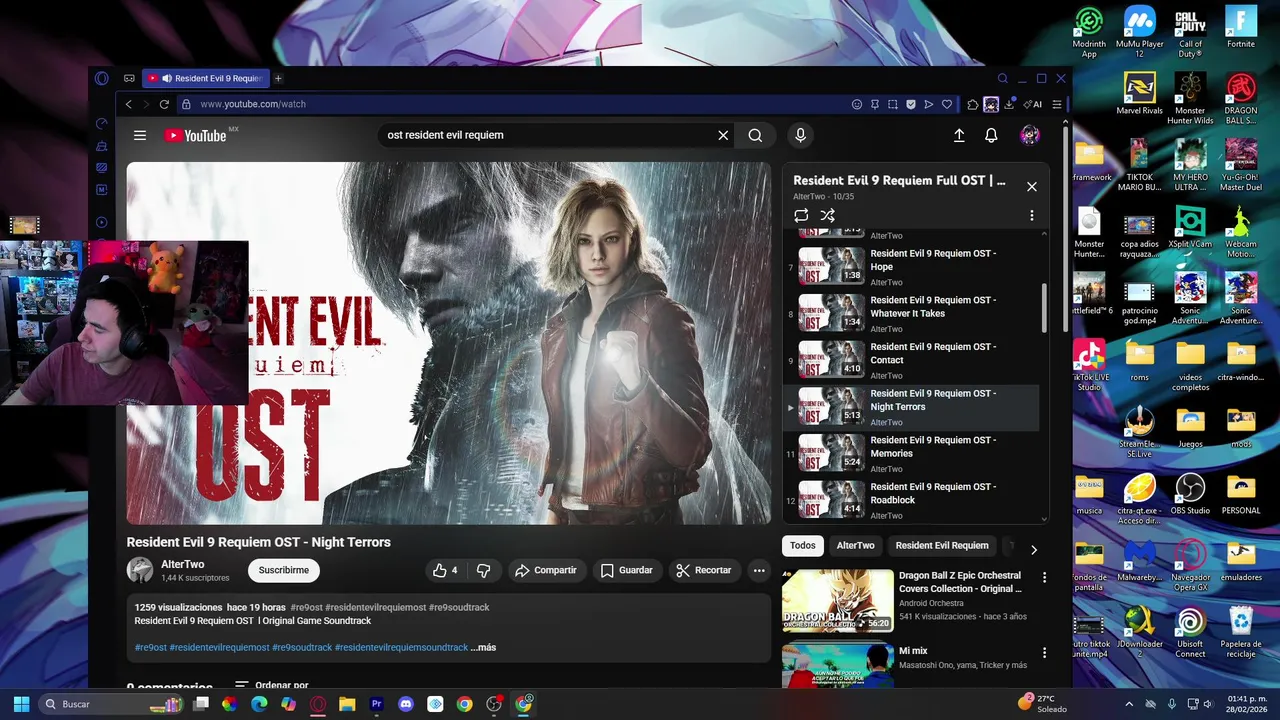Screen dimensions: 1280x720
Task: Toggle playlist shuffle
Action: pos(827,215)
